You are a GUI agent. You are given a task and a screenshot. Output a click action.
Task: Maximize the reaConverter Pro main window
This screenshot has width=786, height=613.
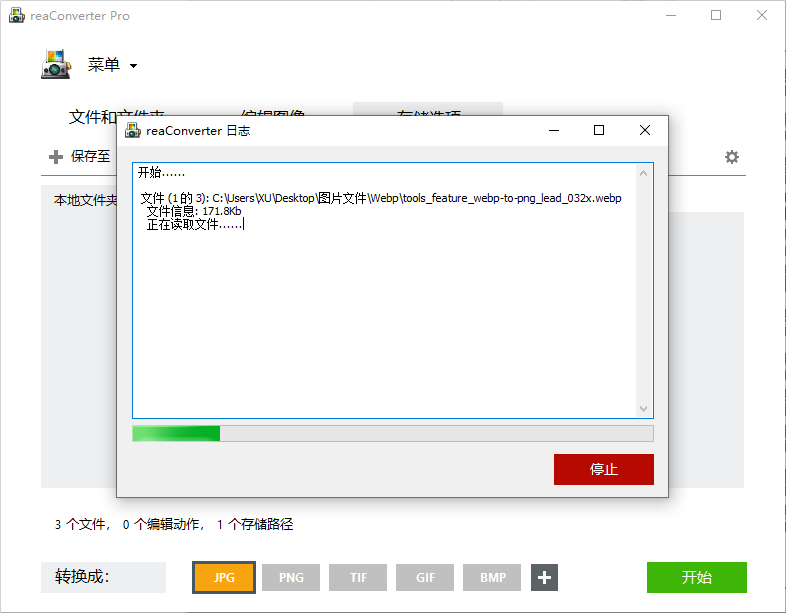pyautogui.click(x=716, y=16)
